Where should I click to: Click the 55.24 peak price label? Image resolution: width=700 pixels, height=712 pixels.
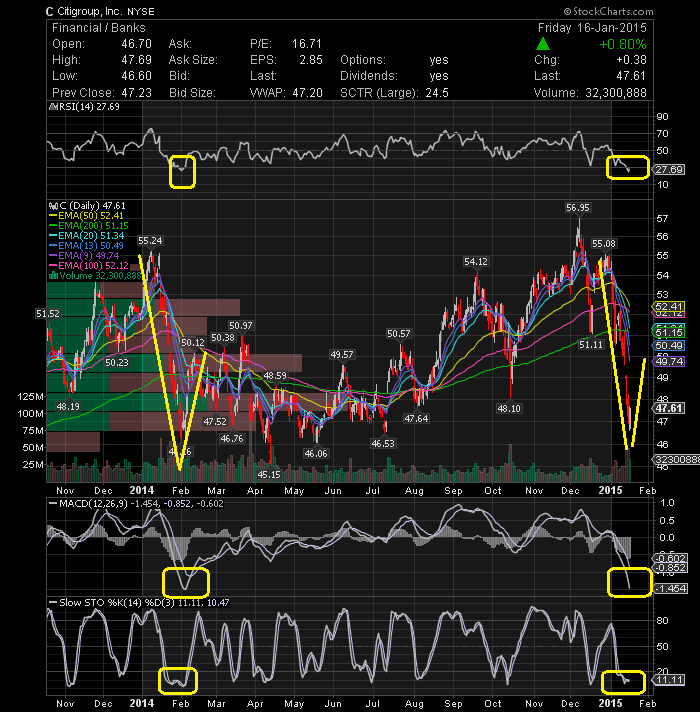tap(150, 241)
